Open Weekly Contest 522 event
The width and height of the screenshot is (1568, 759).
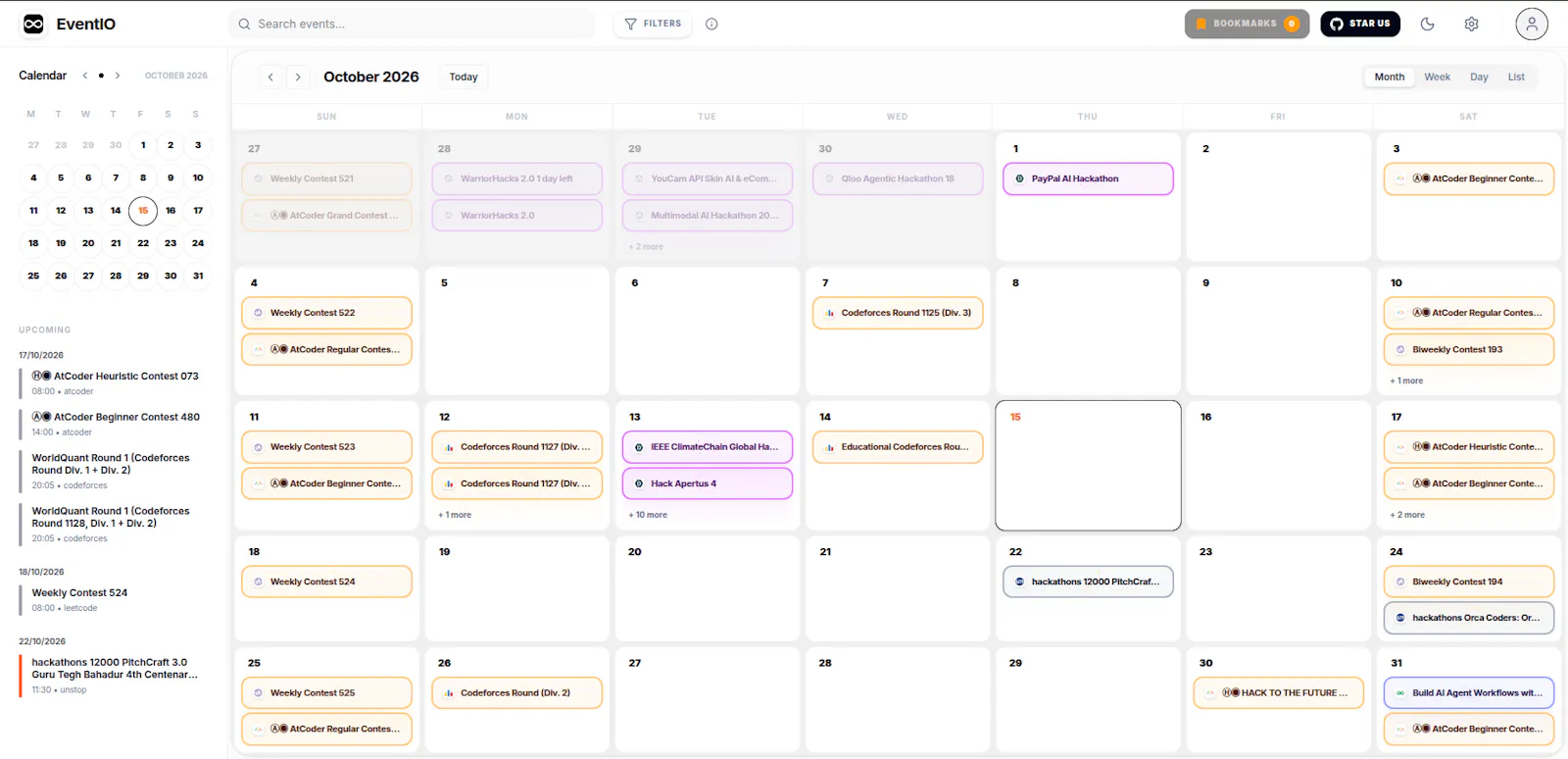[326, 313]
